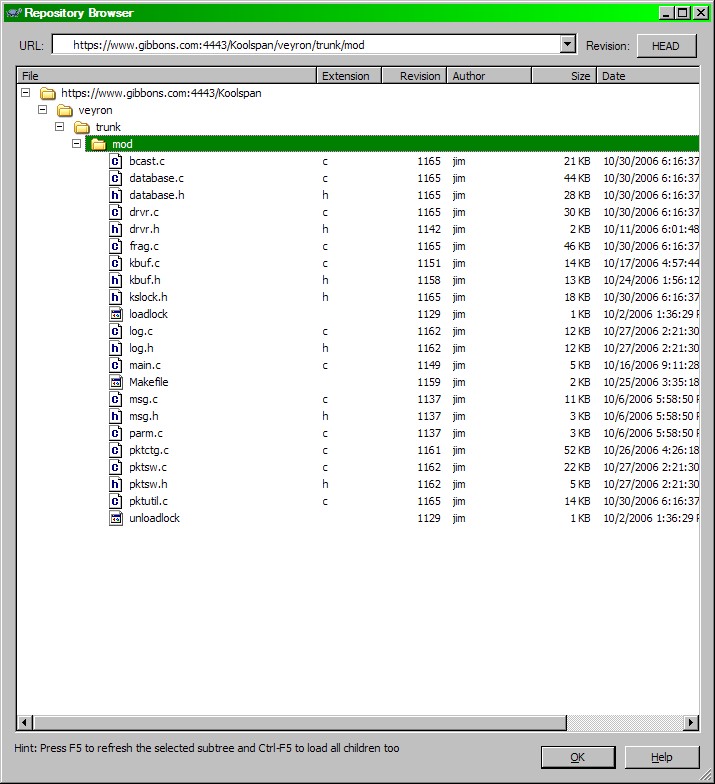This screenshot has width=715, height=784.
Task: Collapse the Koolspan repository root node
Action: point(26,92)
